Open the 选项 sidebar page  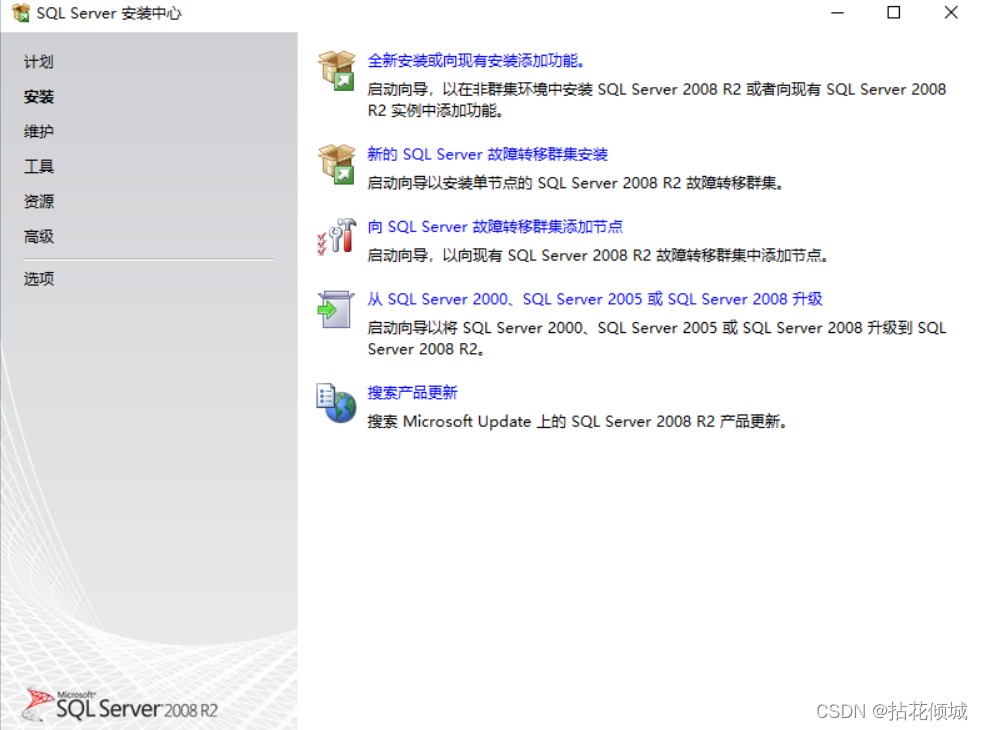[39, 278]
